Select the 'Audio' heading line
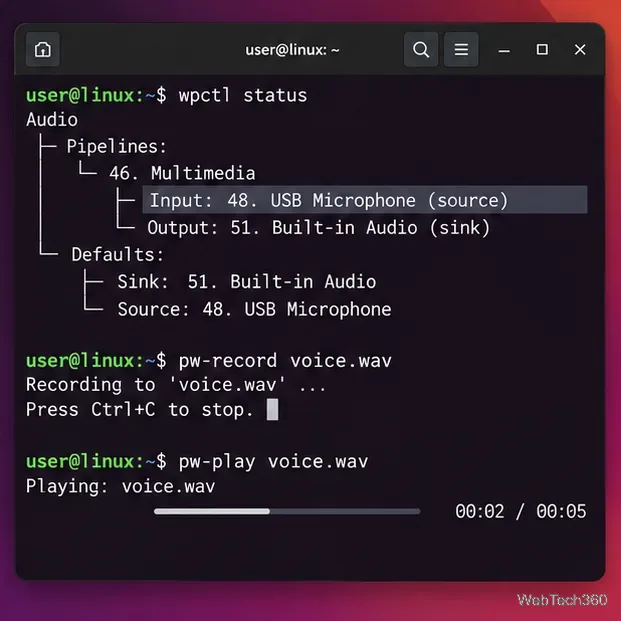Viewport: 621px width, 621px height. point(52,120)
